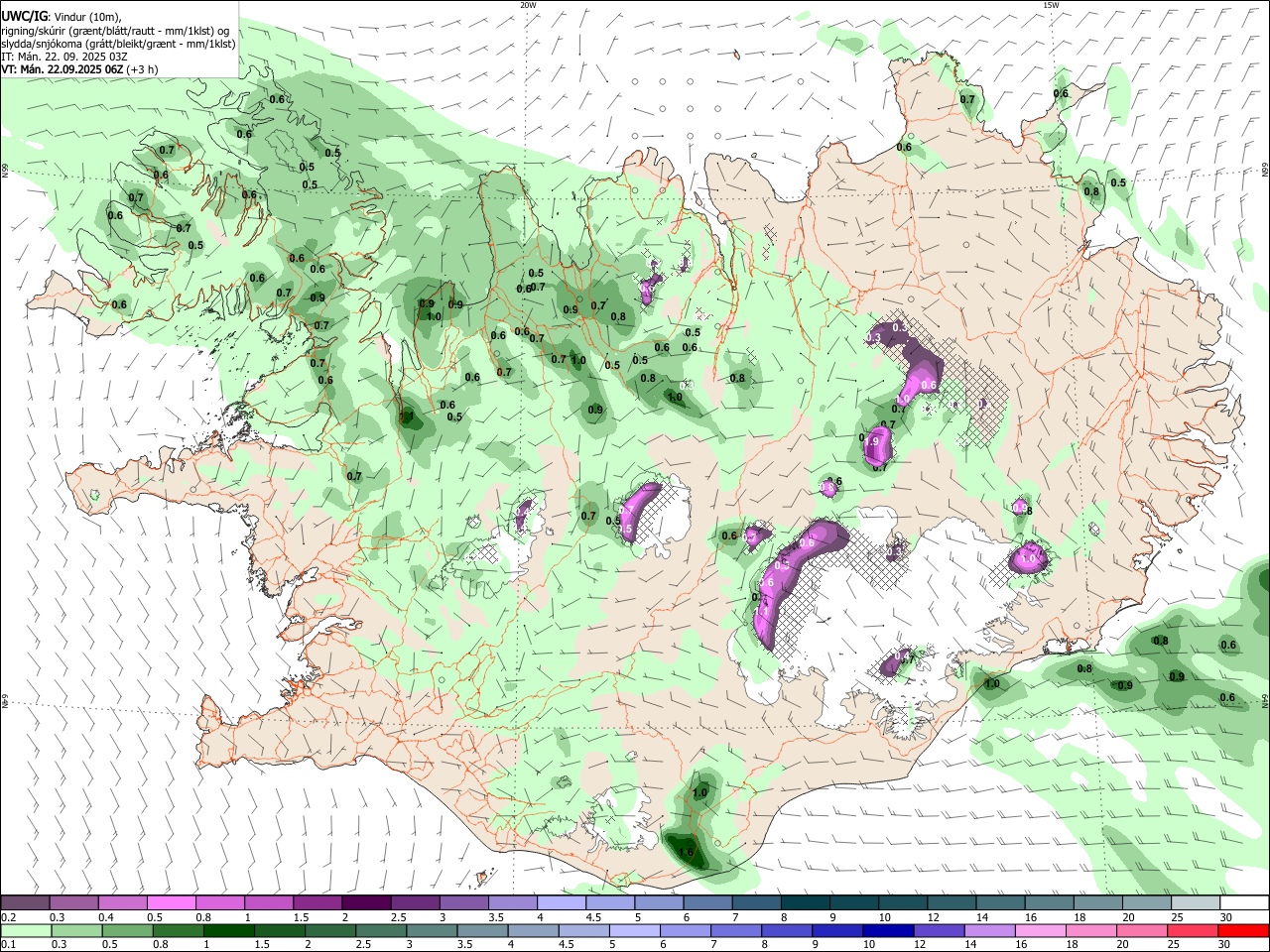The image size is (1270, 952).
Task: Click the "Vindur (10m)" title text
Action: coord(85,17)
